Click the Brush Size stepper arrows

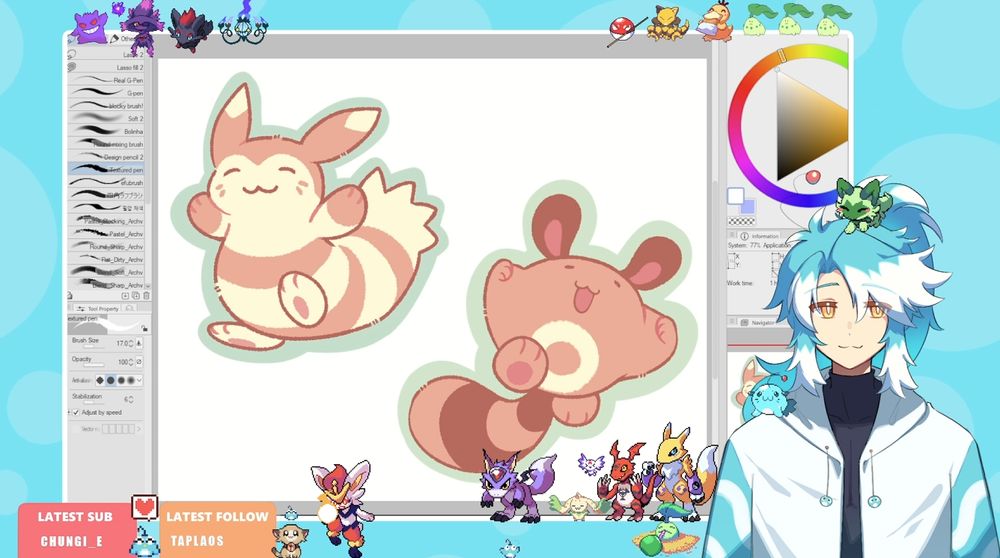pos(131,344)
